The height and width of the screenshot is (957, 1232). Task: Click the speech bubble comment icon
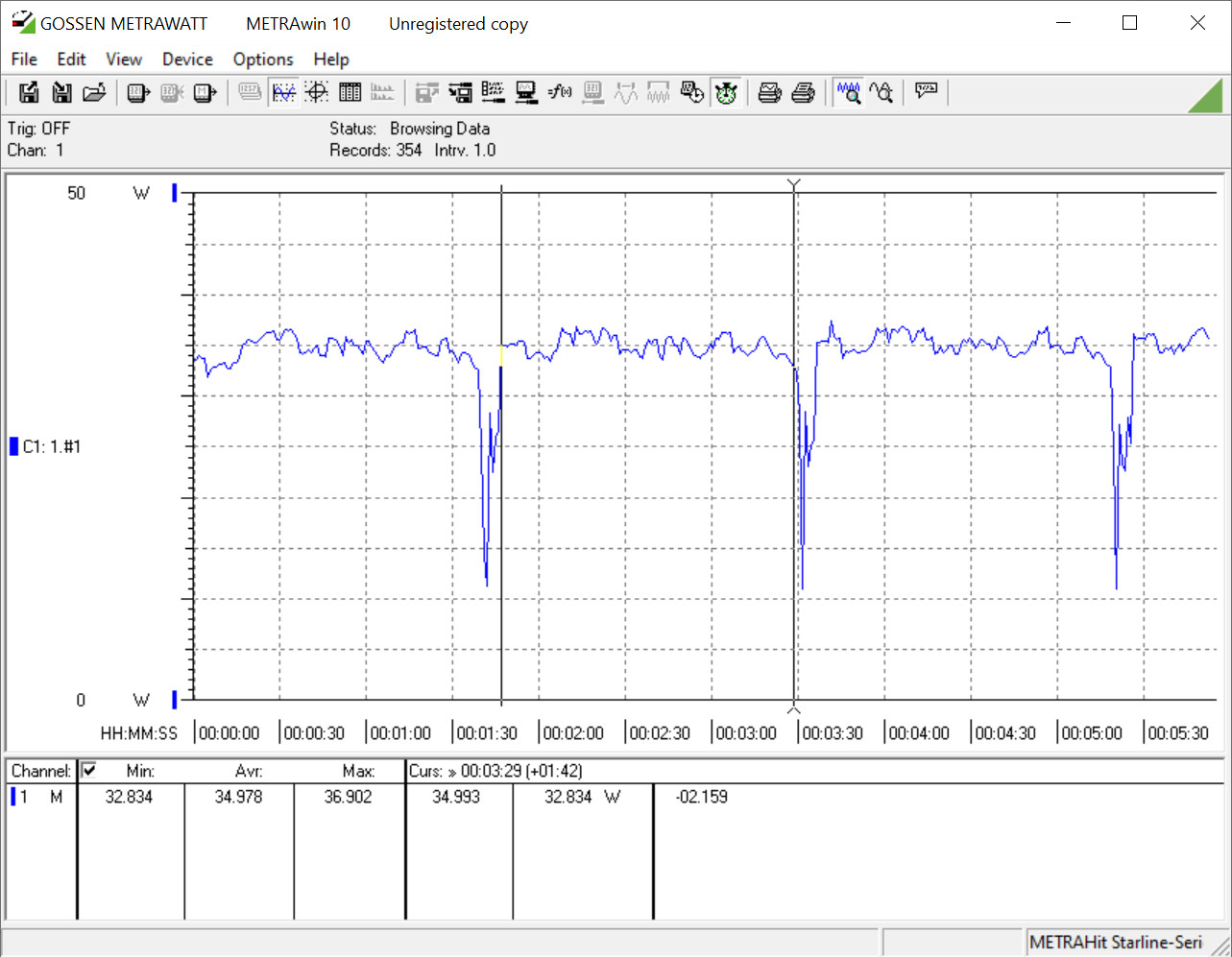coord(926,92)
